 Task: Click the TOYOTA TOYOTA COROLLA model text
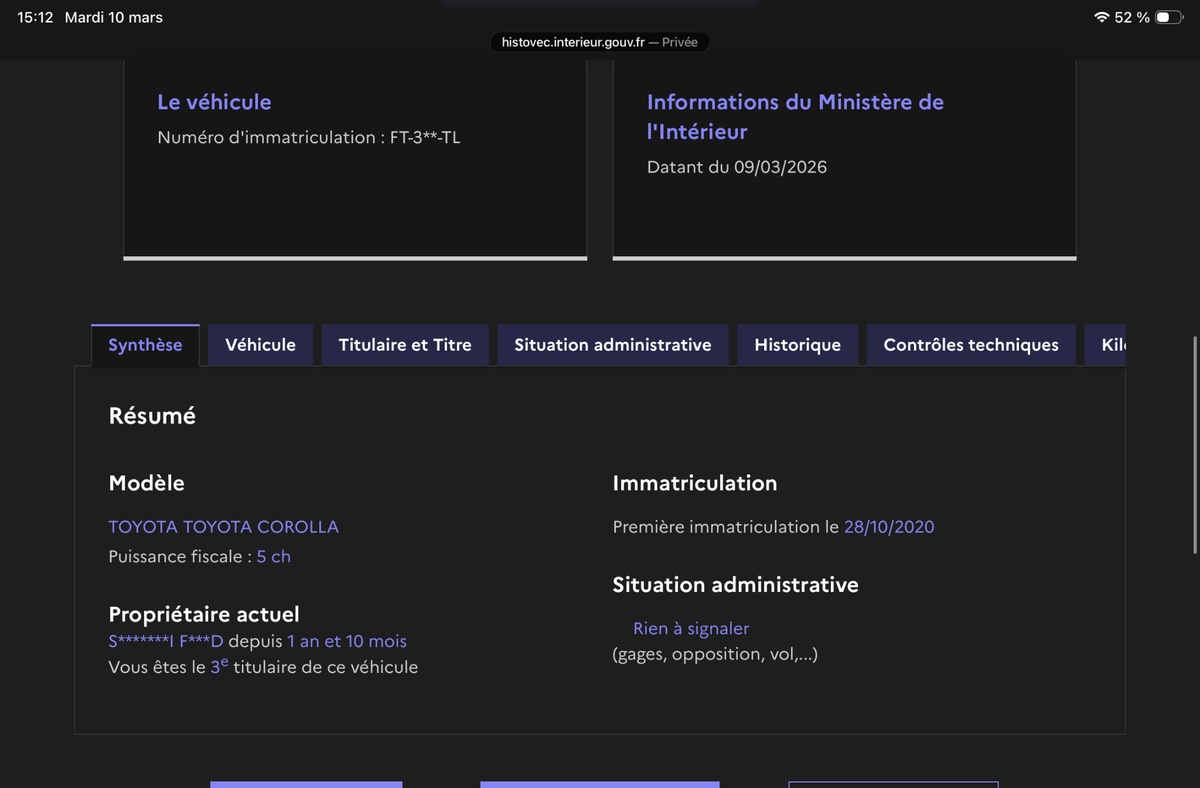point(224,527)
